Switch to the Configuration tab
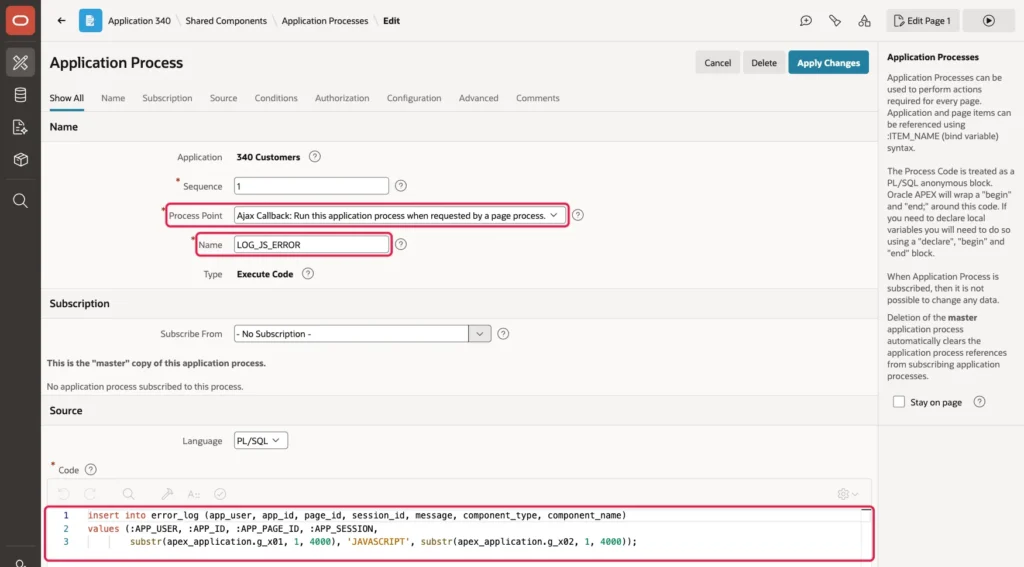 click(x=414, y=98)
